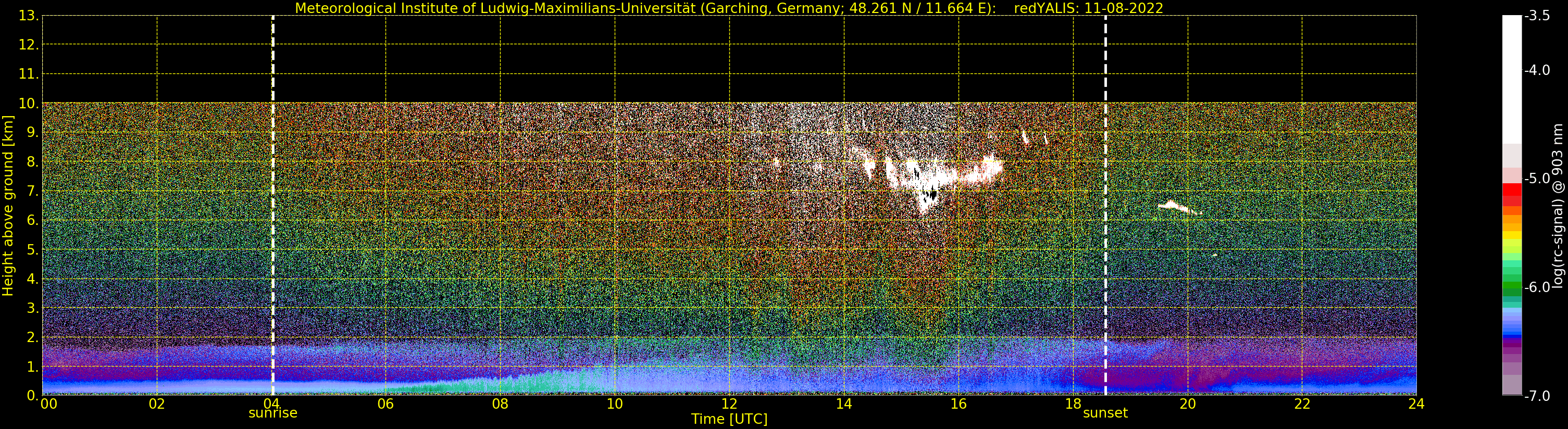Click the time tick label '14'
The image size is (1568, 429).
point(844,404)
